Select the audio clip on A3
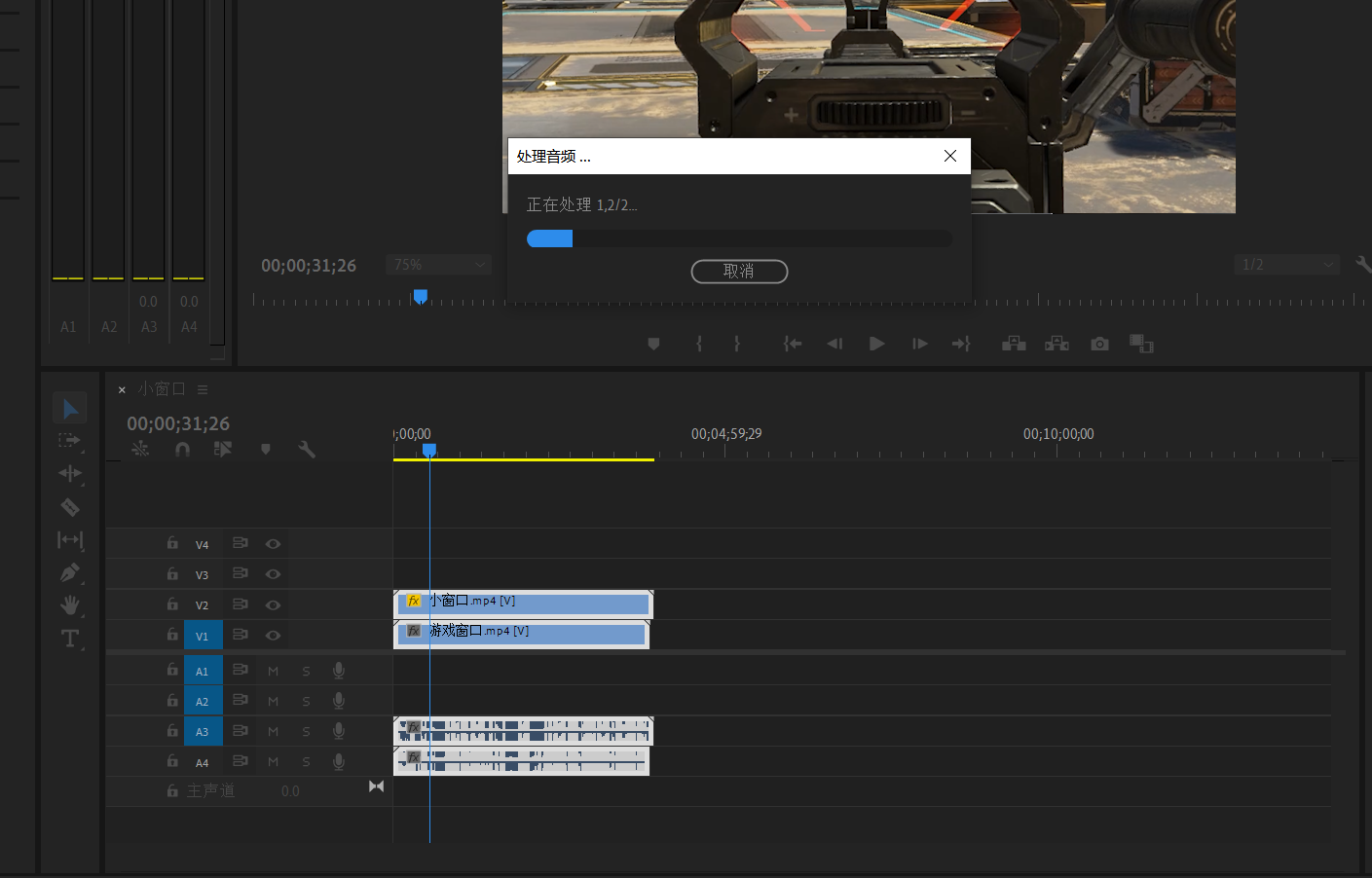 click(523, 731)
